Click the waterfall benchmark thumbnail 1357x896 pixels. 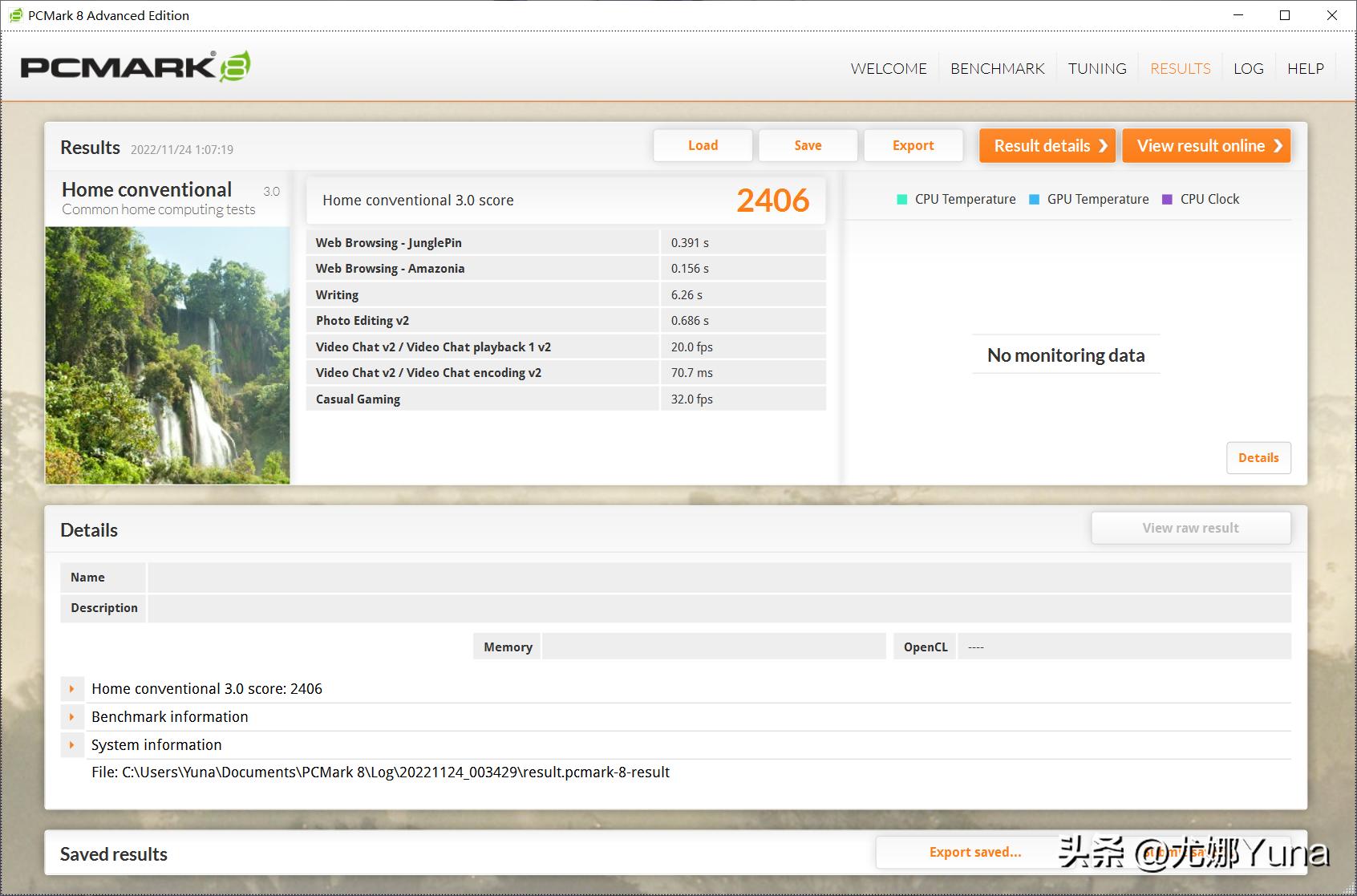click(x=168, y=355)
